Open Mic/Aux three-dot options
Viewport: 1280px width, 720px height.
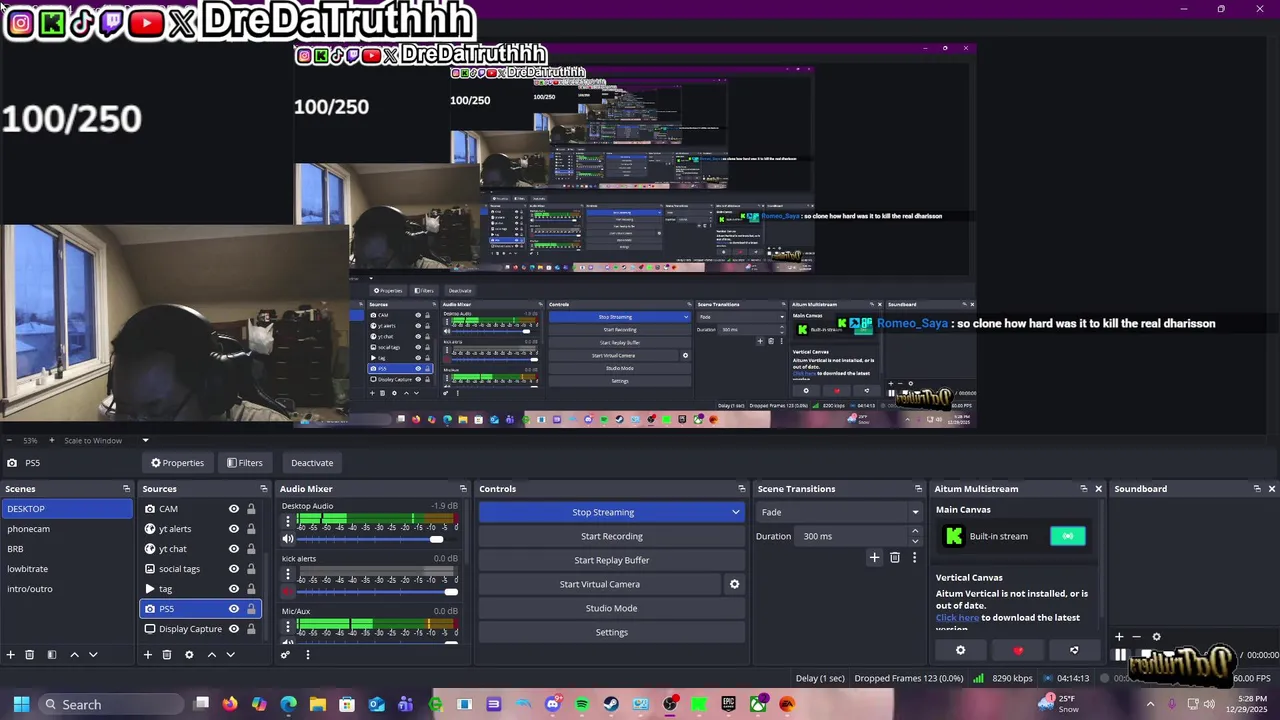tap(288, 627)
